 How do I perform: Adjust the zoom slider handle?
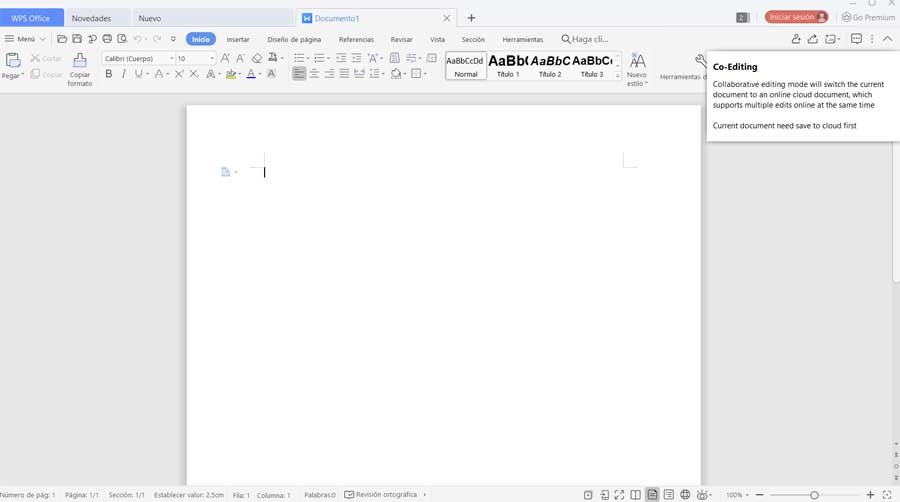pyautogui.click(x=814, y=495)
